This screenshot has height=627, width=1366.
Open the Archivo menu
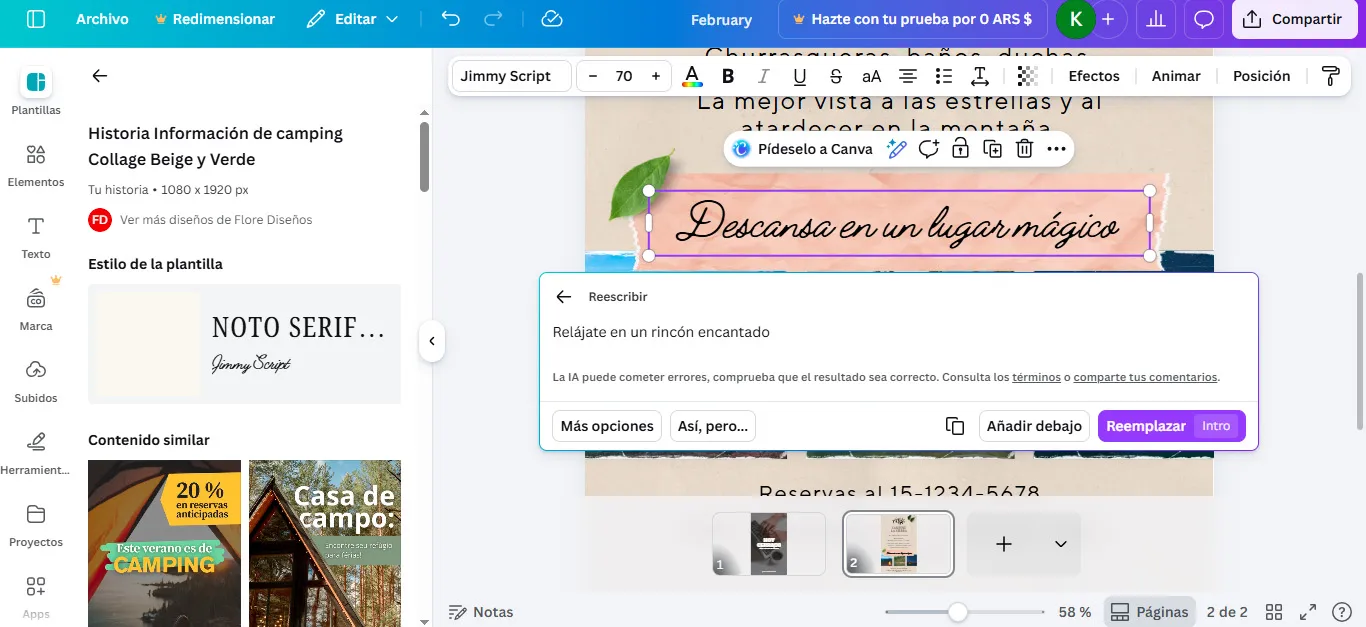pyautogui.click(x=103, y=18)
